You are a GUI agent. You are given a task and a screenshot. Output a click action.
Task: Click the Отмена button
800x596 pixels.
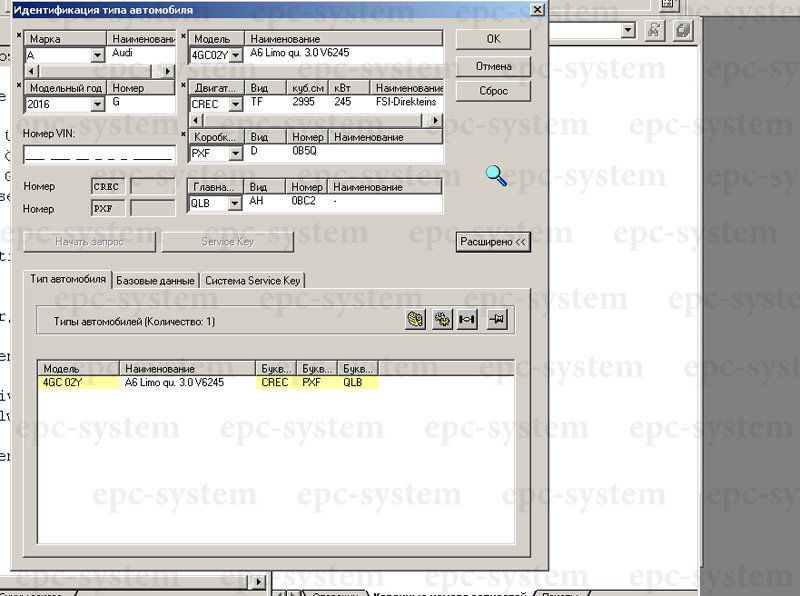point(493,66)
